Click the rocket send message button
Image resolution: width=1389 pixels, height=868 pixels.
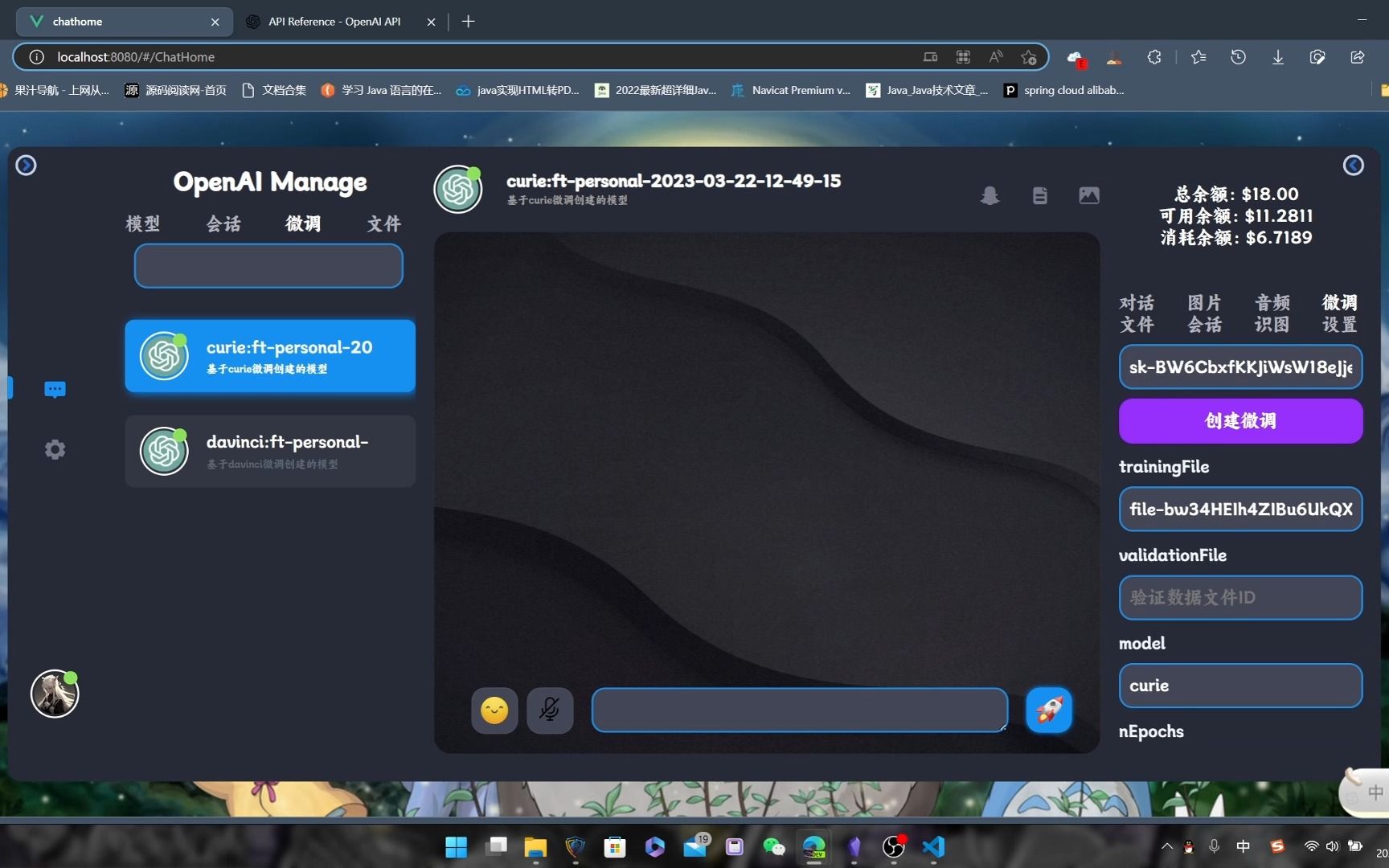pos(1048,710)
